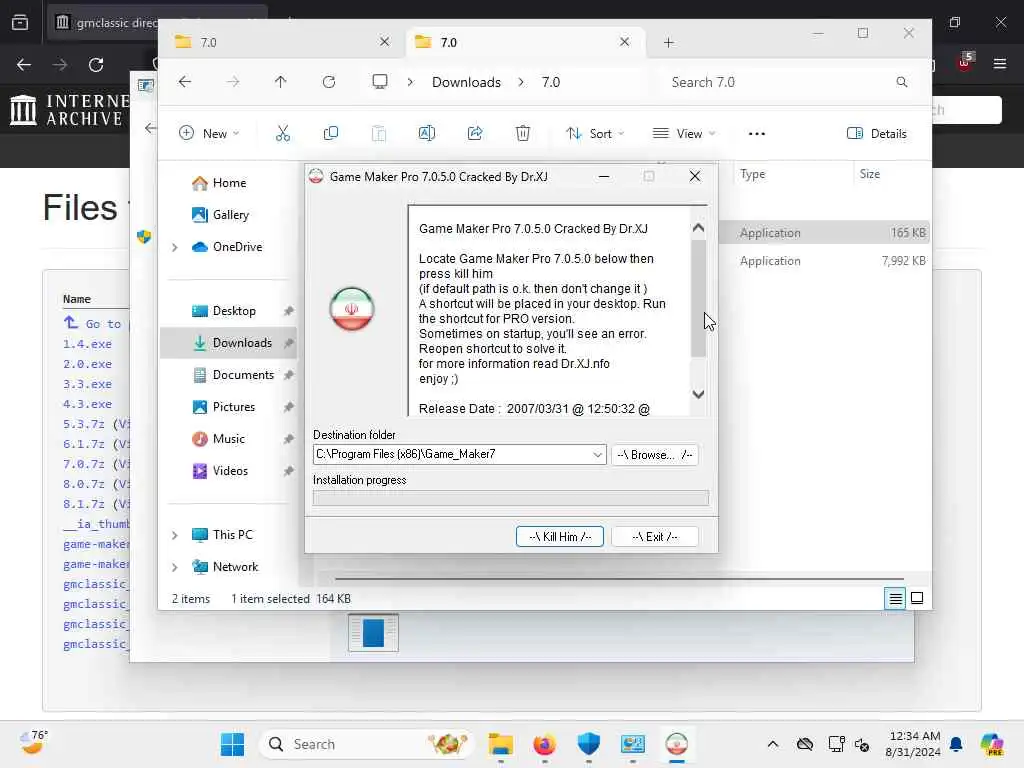Click the This PC monitor icon in address bar
This screenshot has height=768, width=1024.
click(x=379, y=82)
